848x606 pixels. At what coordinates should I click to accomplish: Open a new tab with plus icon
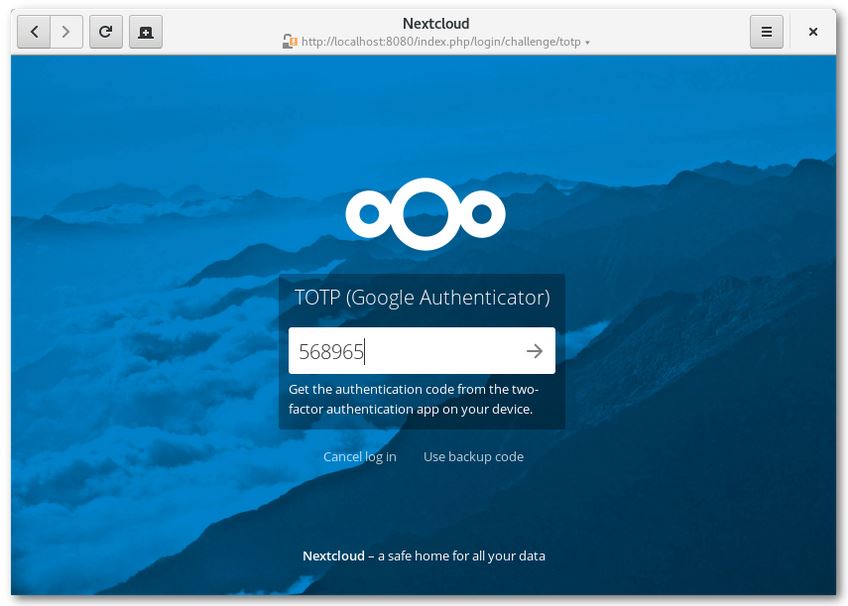[145, 32]
